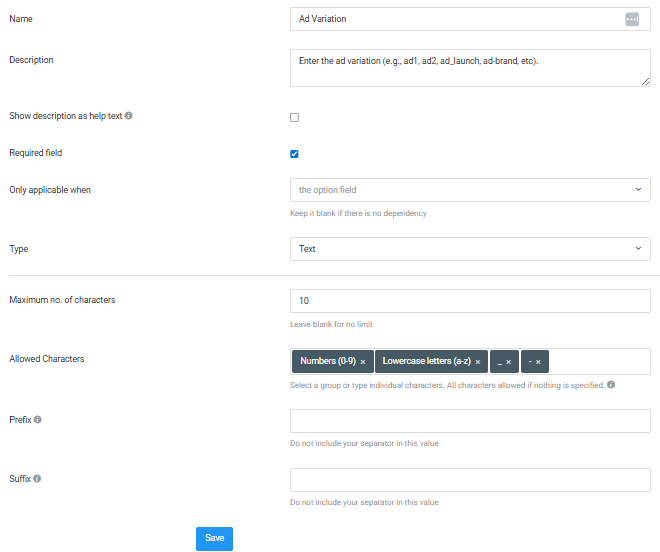Click the separator hint under the Suffix field
This screenshot has width=660, height=552.
click(x=364, y=502)
